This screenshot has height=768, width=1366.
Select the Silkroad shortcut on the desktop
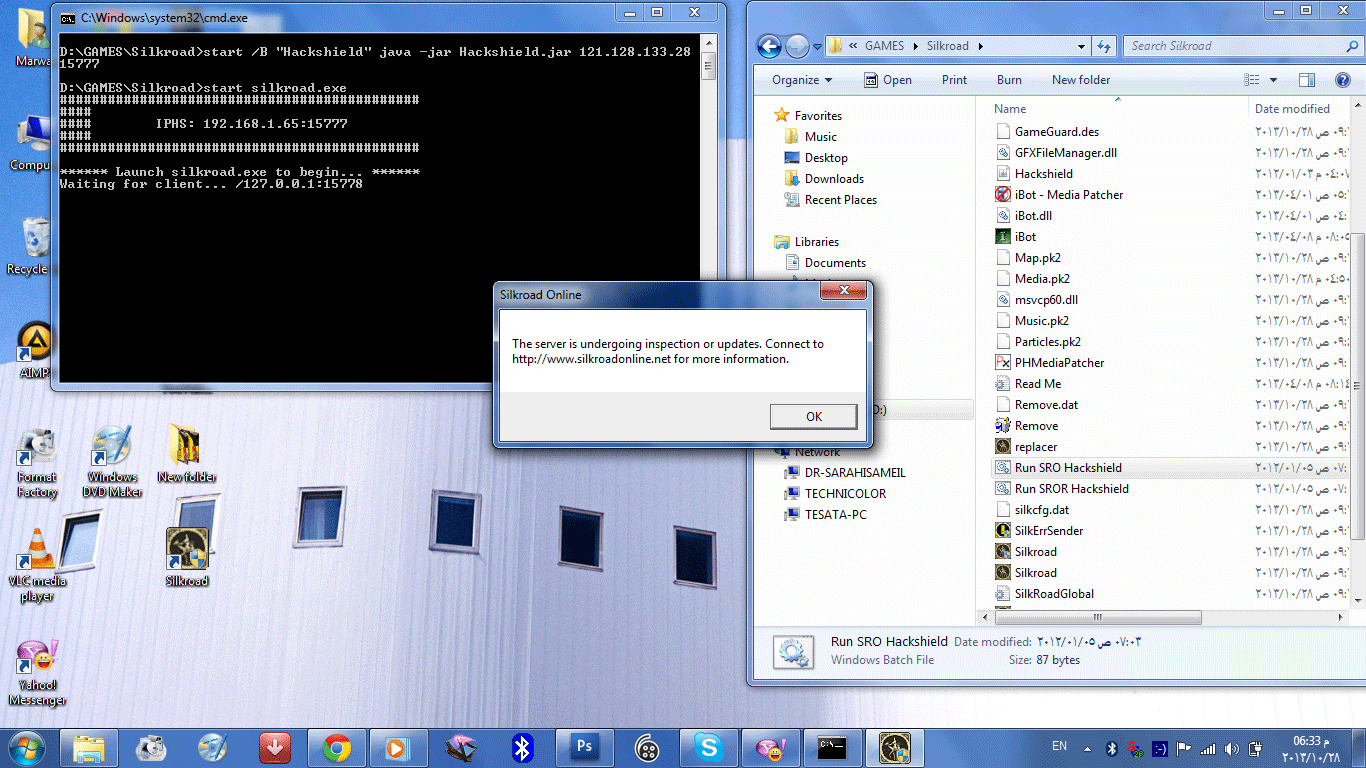(x=187, y=557)
